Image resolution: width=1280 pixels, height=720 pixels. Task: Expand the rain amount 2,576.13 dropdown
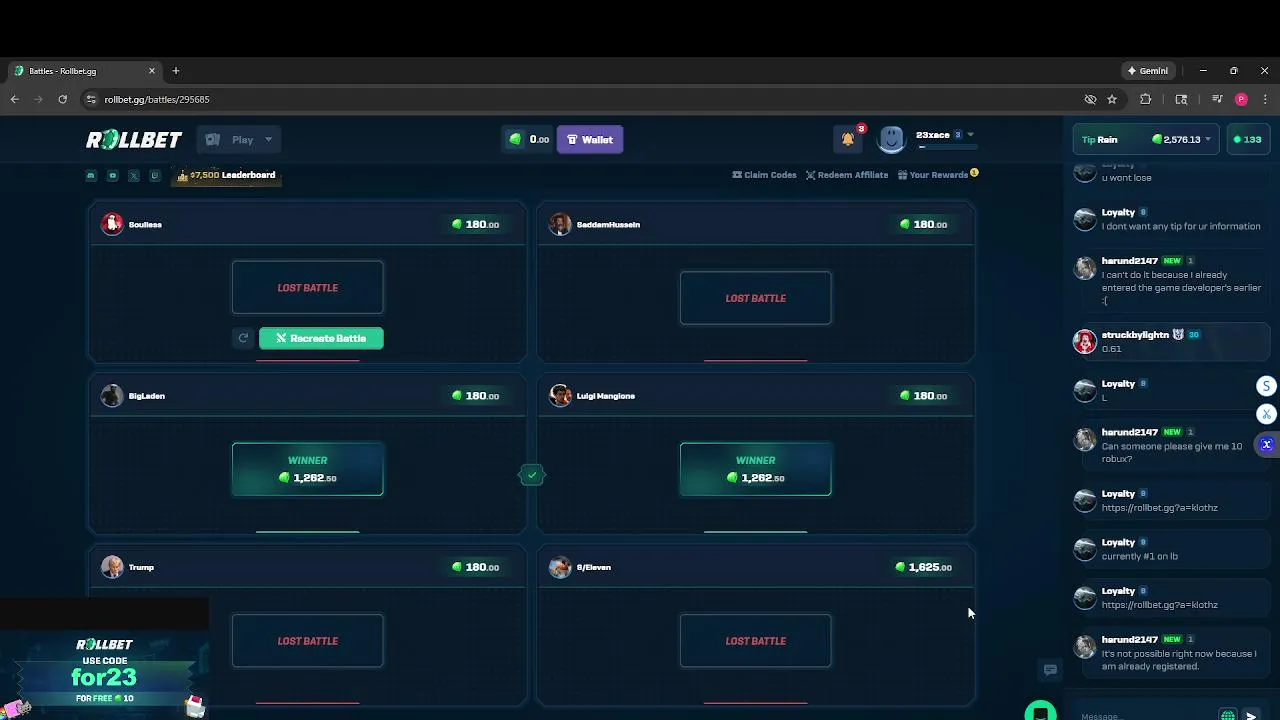point(1208,139)
